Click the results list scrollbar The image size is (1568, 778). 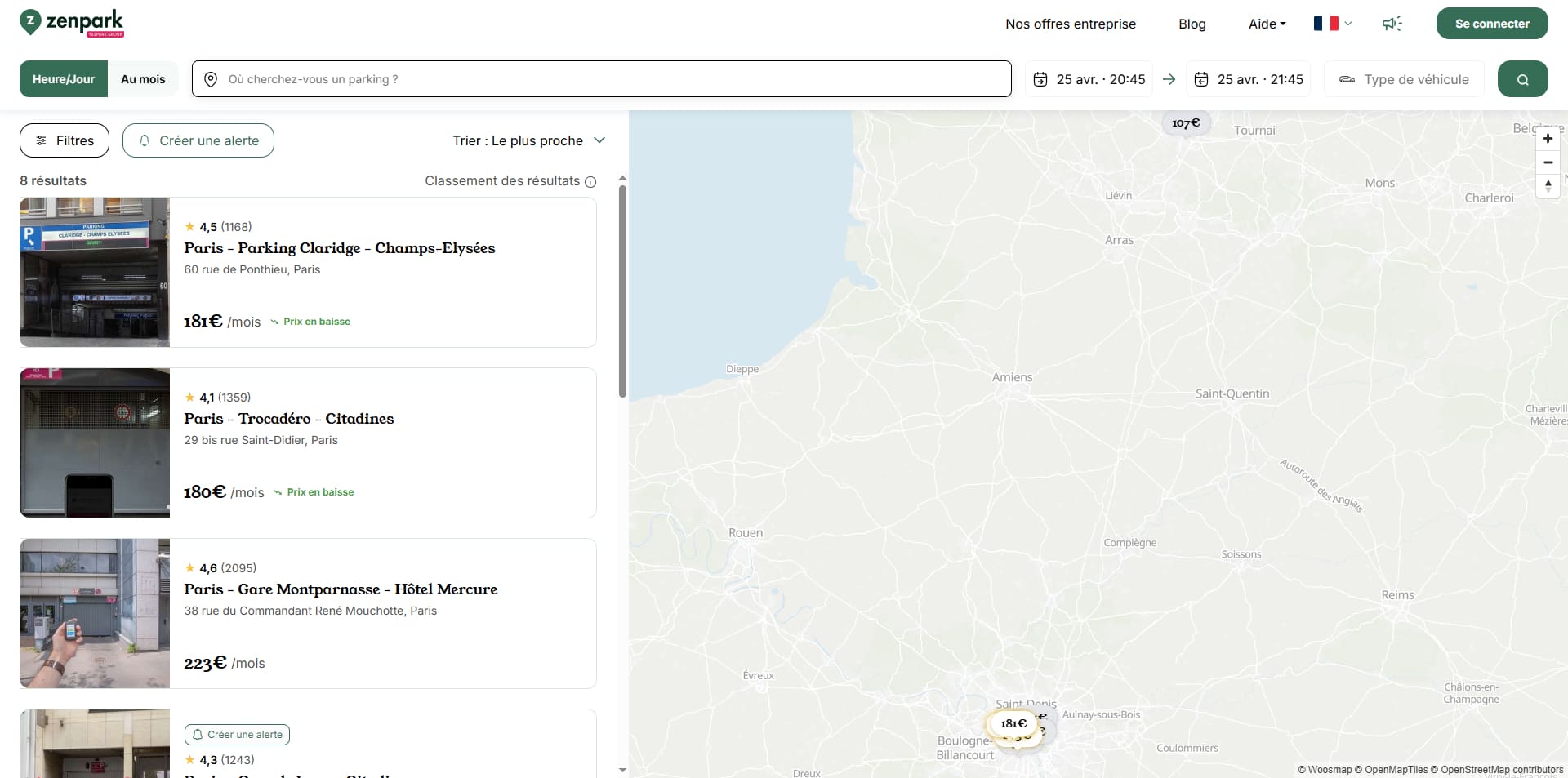coord(622,291)
